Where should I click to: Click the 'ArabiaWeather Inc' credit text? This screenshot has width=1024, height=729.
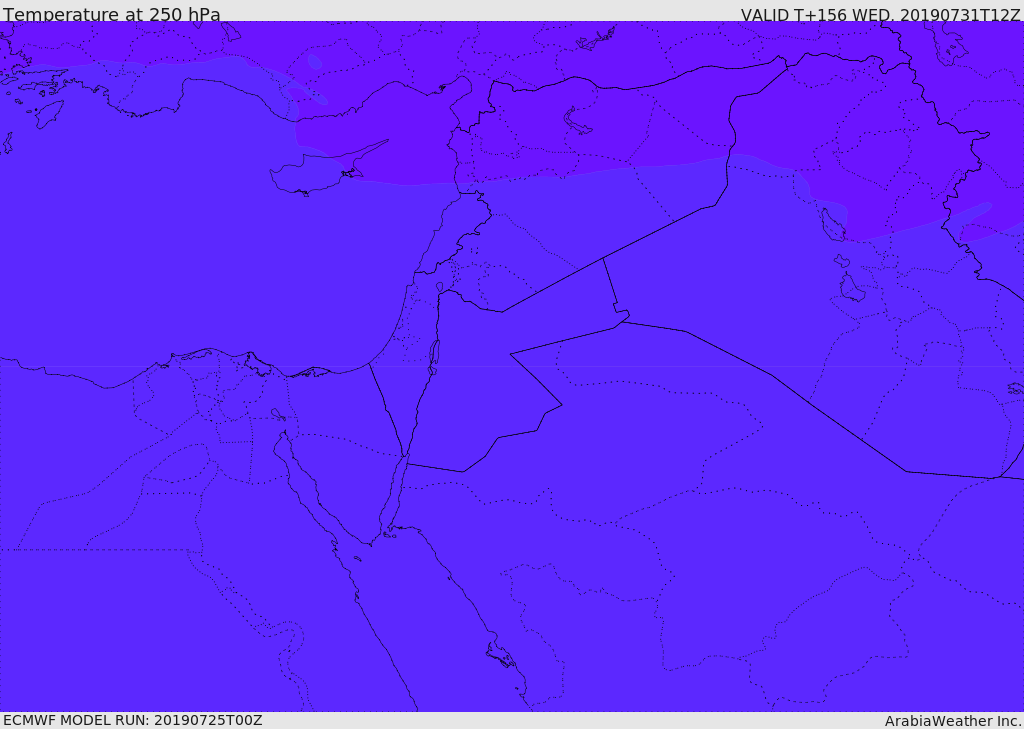pyautogui.click(x=952, y=721)
